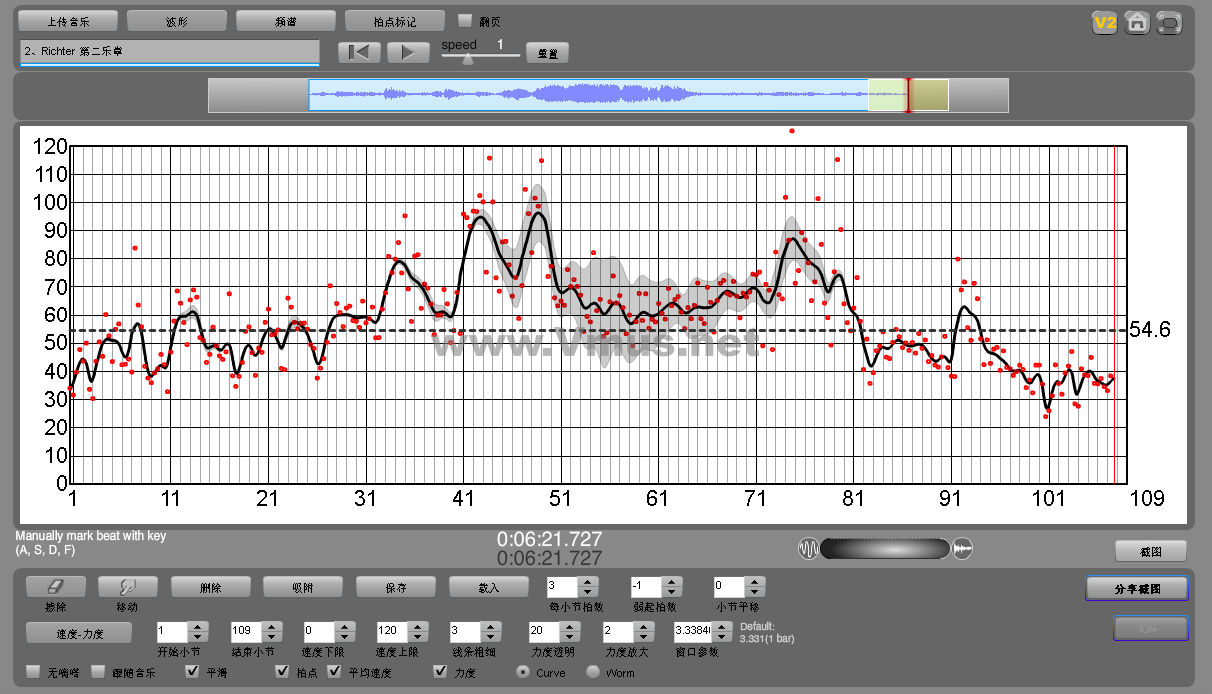Screen dimensions: 1212x694
Task: Click the 截图 screenshot button
Action: coord(1151,551)
